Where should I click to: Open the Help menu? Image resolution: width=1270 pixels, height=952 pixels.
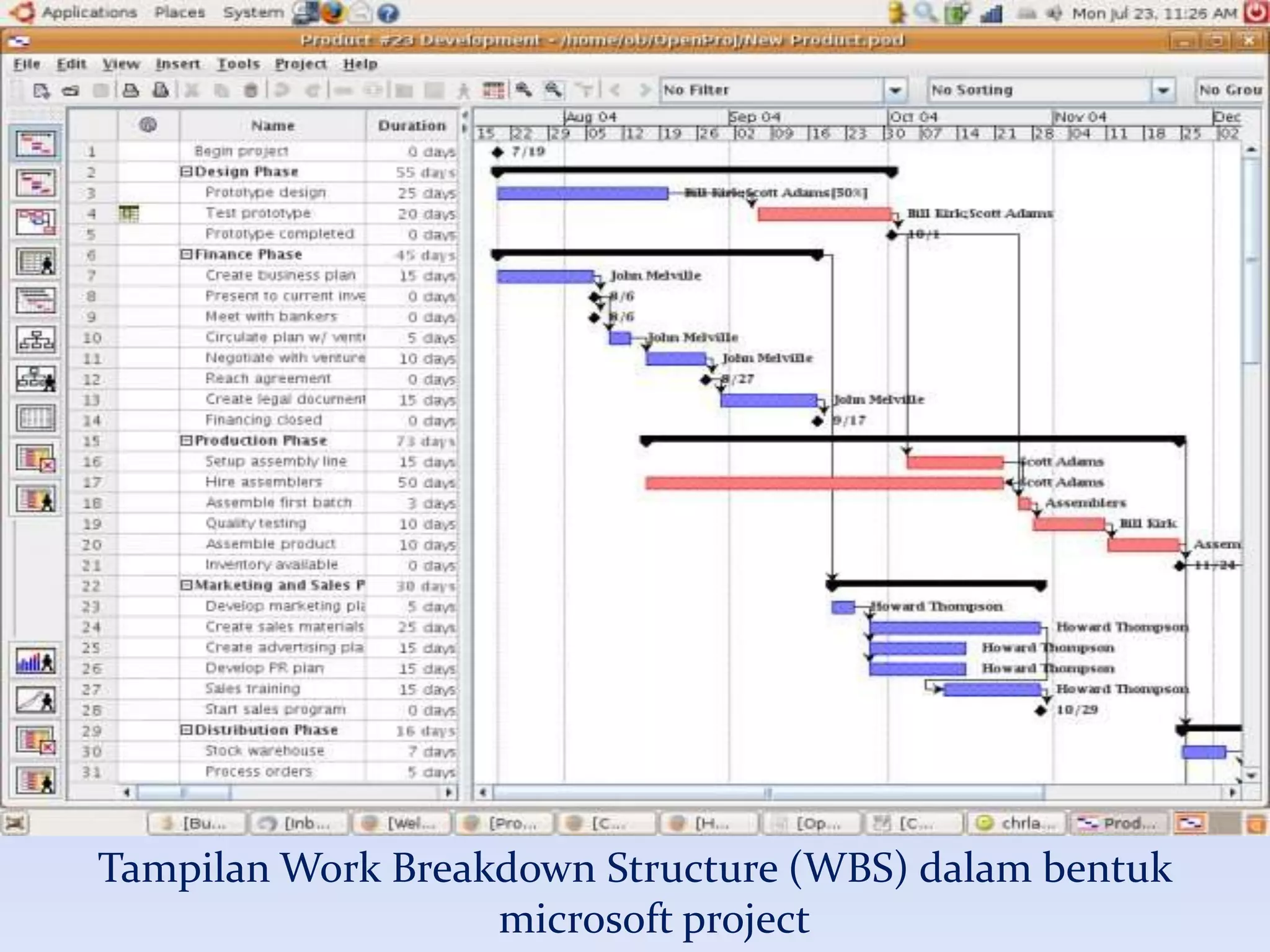tap(360, 64)
